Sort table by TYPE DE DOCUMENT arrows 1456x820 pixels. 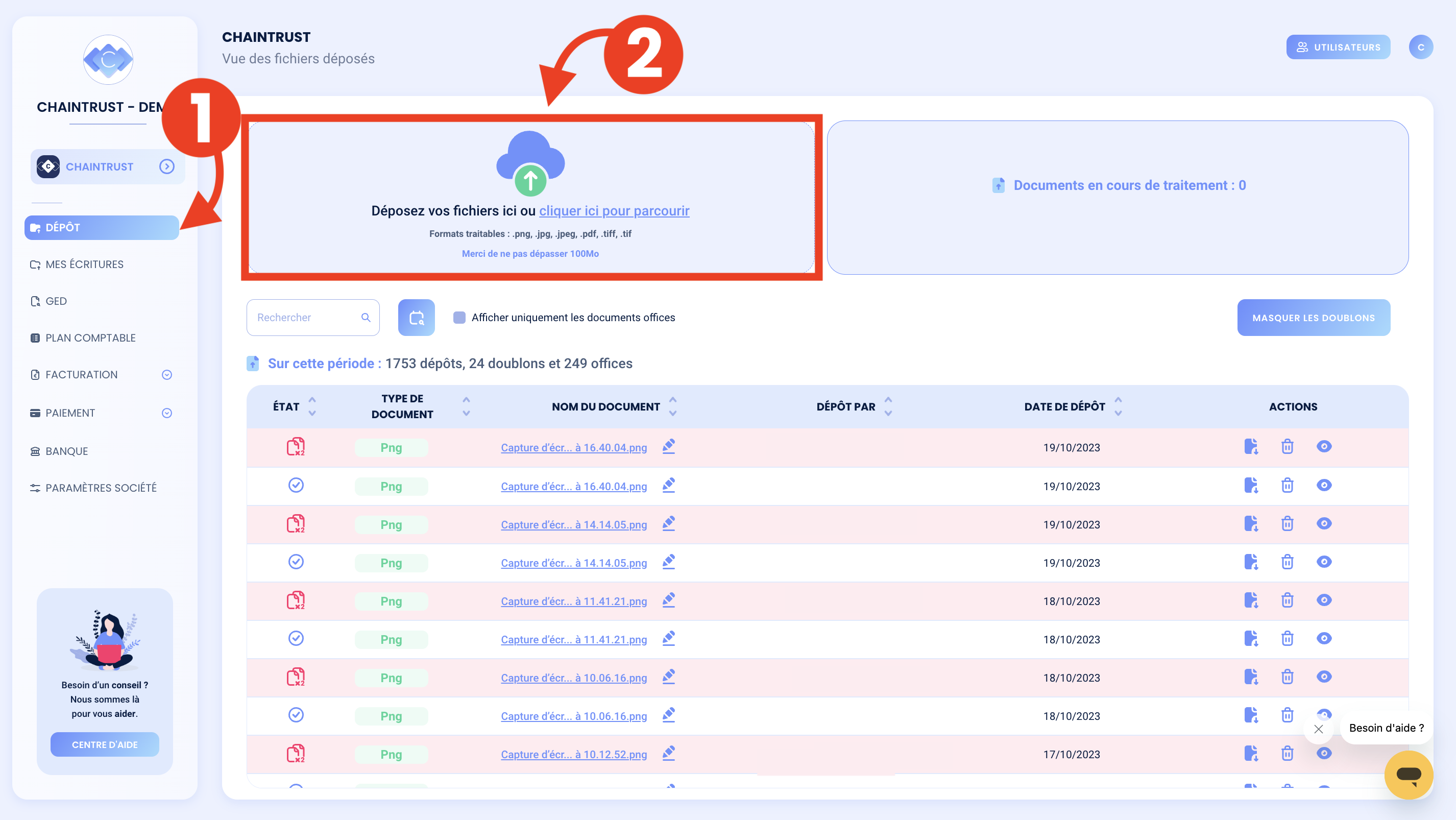(466, 406)
